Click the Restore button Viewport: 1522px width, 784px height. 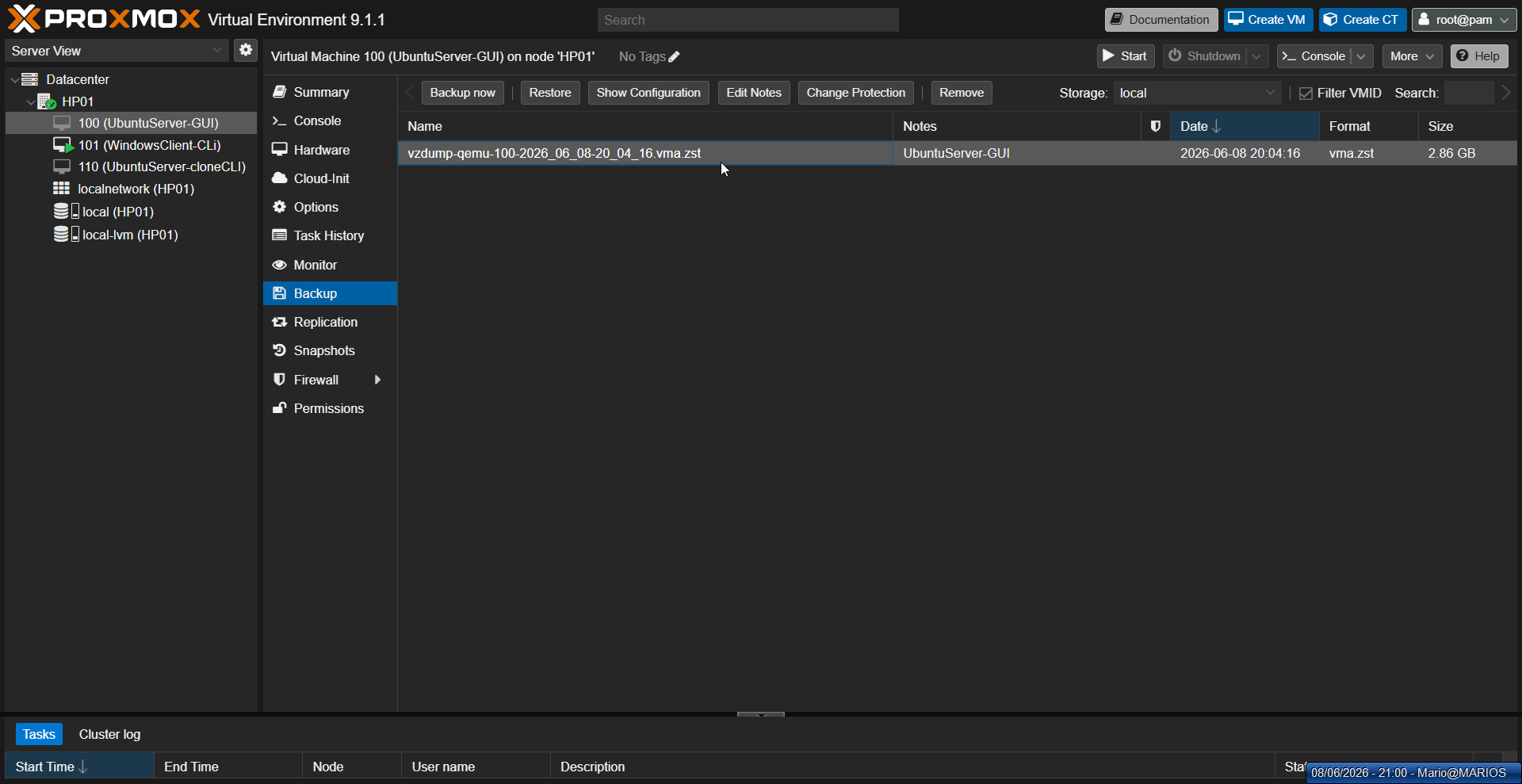coord(550,93)
